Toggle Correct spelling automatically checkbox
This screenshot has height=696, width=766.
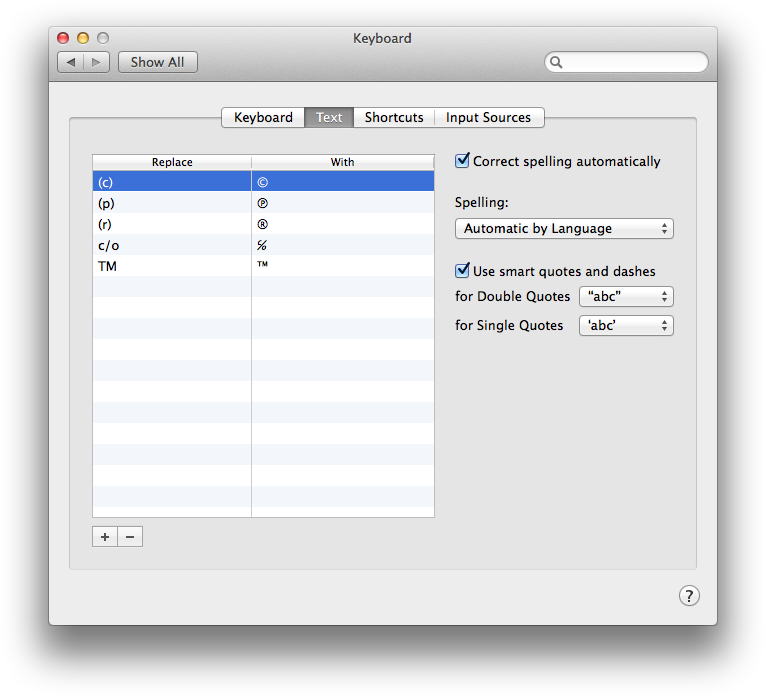(x=462, y=161)
